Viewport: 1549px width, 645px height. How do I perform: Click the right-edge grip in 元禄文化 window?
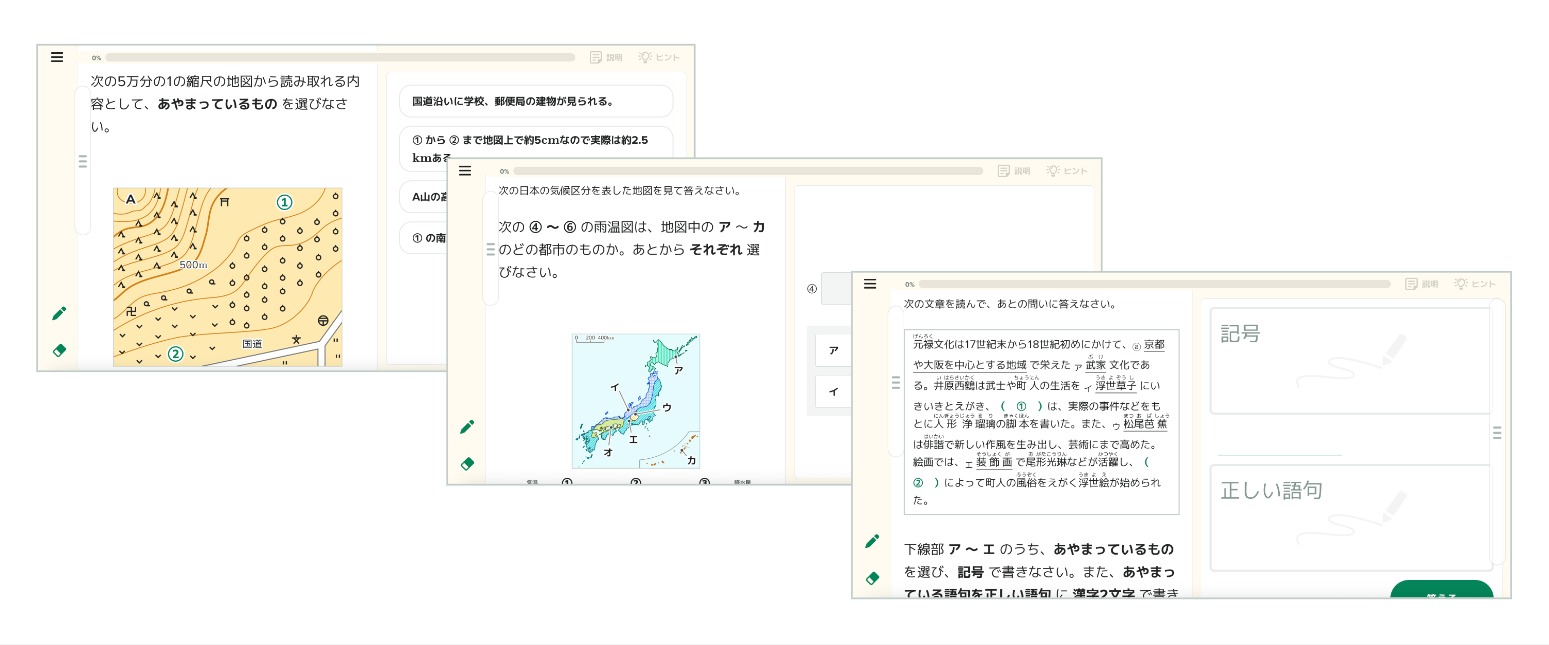point(1497,433)
